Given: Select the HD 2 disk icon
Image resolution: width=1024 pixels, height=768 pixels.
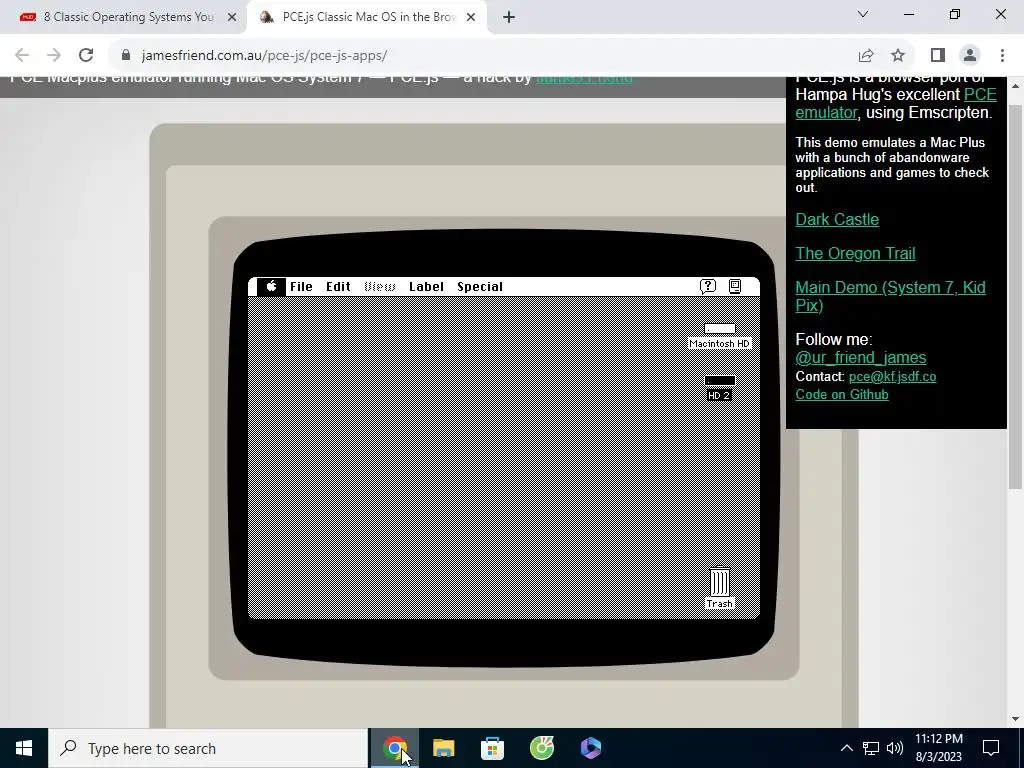Looking at the screenshot, I should pyautogui.click(x=720, y=381).
